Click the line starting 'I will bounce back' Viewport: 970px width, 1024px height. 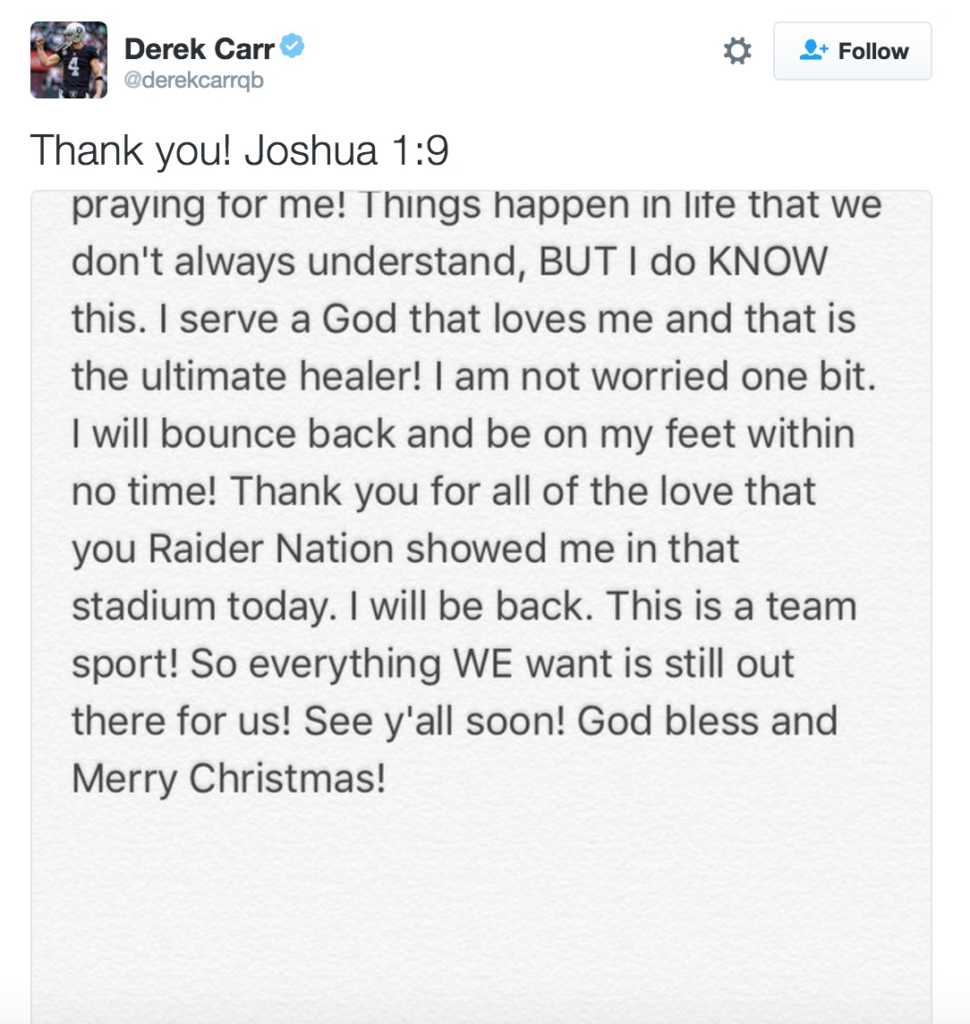click(463, 434)
